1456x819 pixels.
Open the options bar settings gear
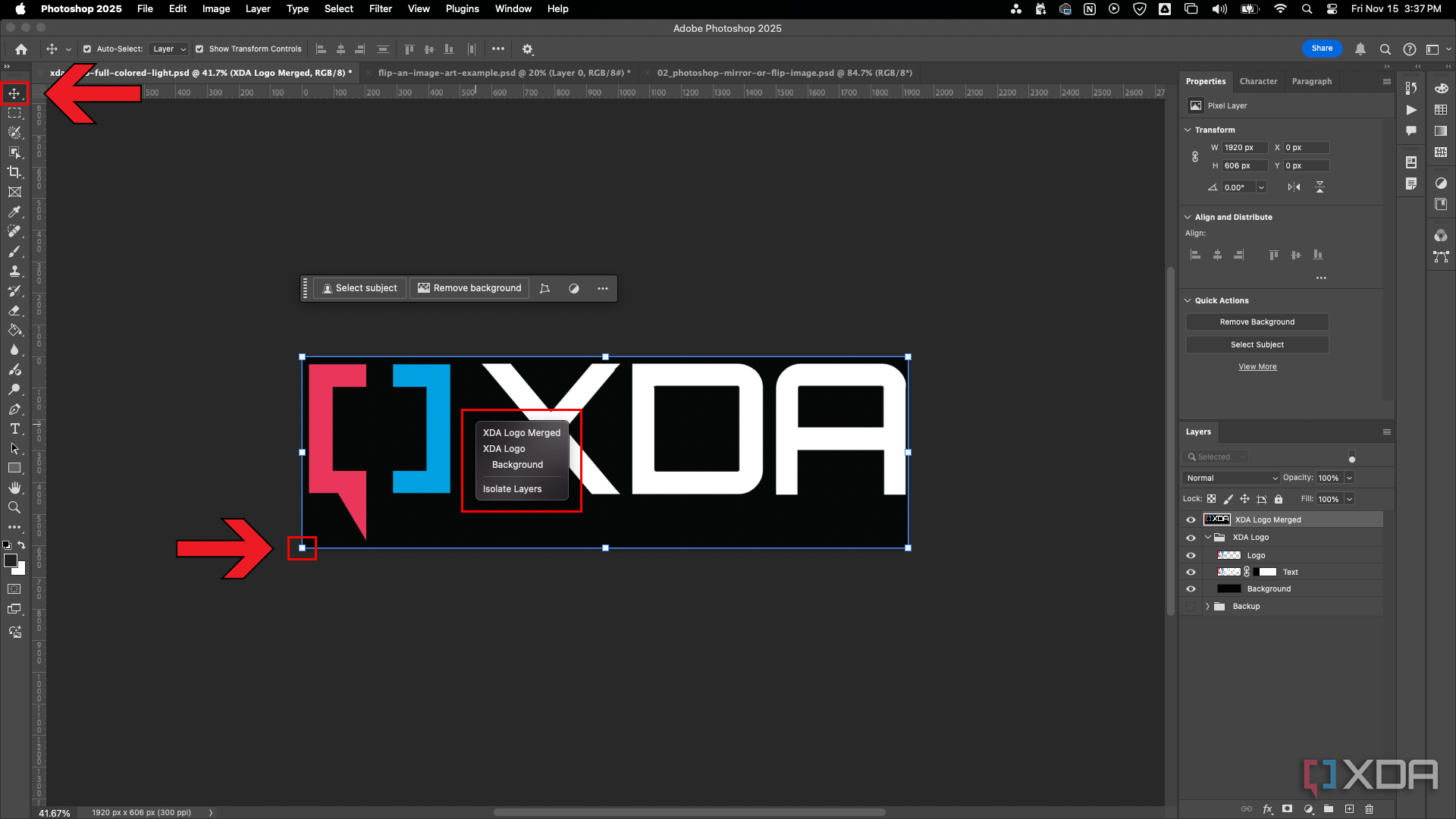coord(528,49)
